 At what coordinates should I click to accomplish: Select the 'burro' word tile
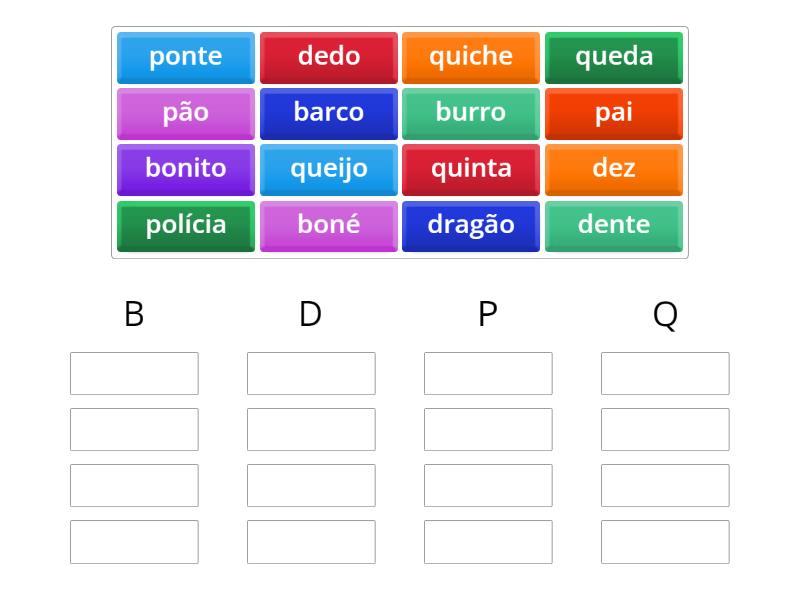click(471, 113)
